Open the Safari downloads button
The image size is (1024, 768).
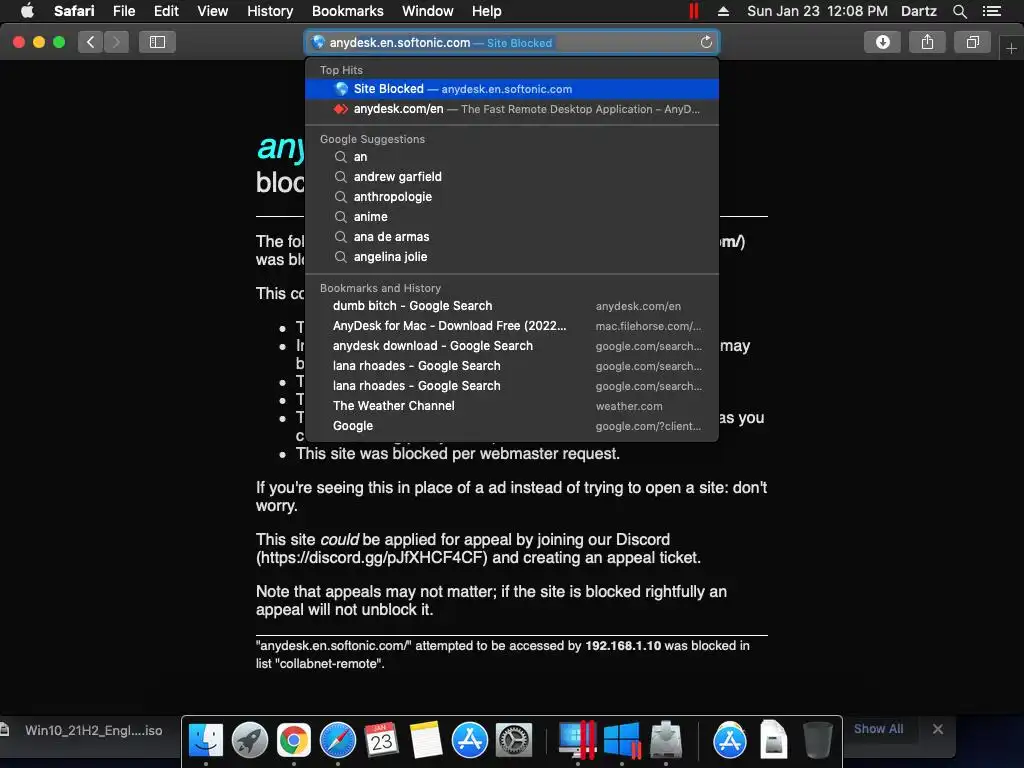pos(882,42)
